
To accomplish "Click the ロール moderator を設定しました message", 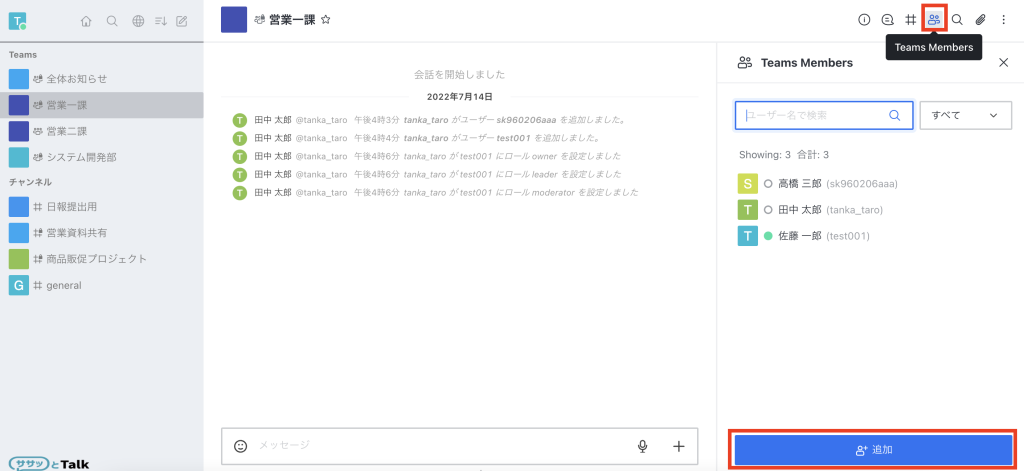I will click(521, 193).
